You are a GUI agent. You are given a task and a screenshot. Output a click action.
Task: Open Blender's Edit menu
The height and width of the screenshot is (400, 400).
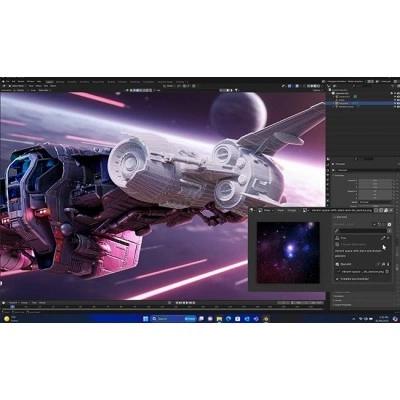(13, 81)
